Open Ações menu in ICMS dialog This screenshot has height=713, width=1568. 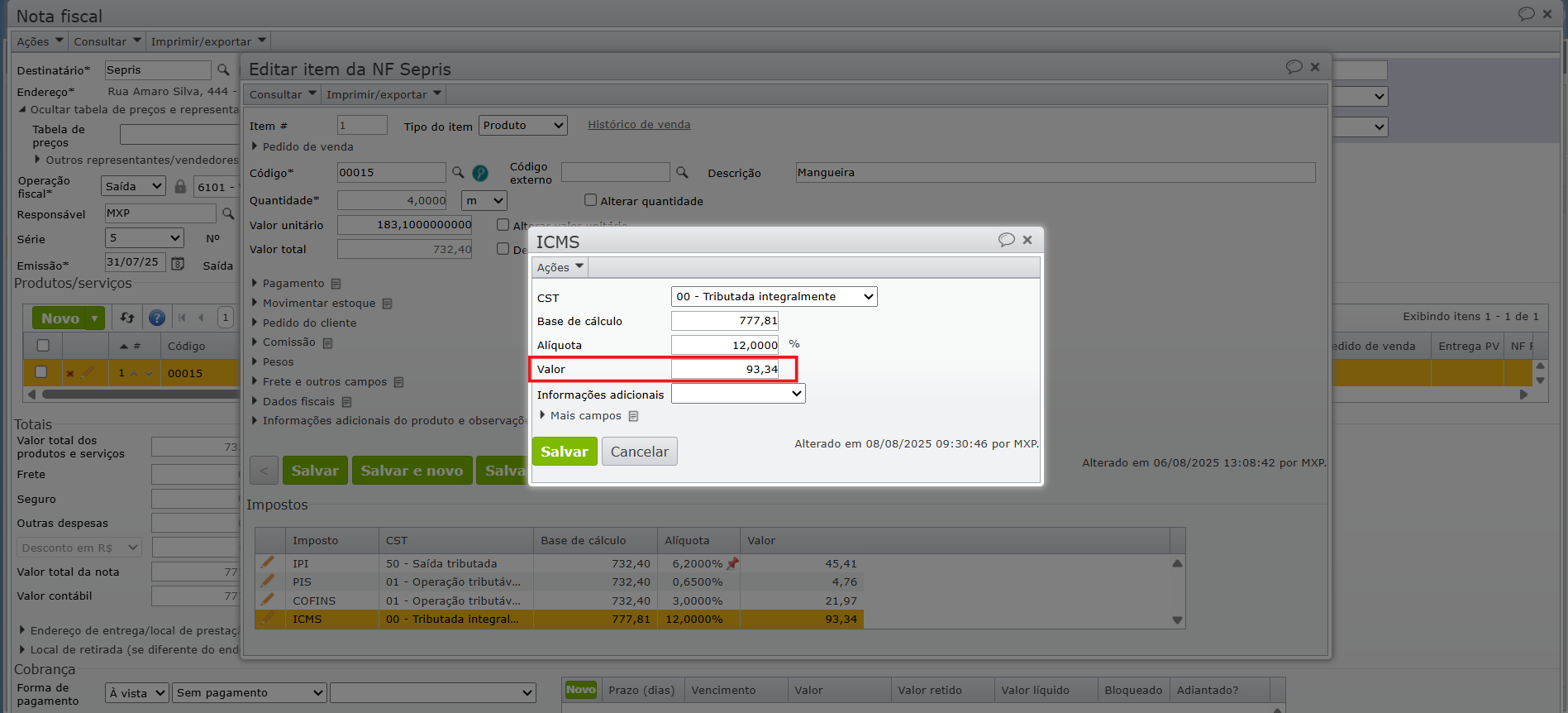[560, 267]
